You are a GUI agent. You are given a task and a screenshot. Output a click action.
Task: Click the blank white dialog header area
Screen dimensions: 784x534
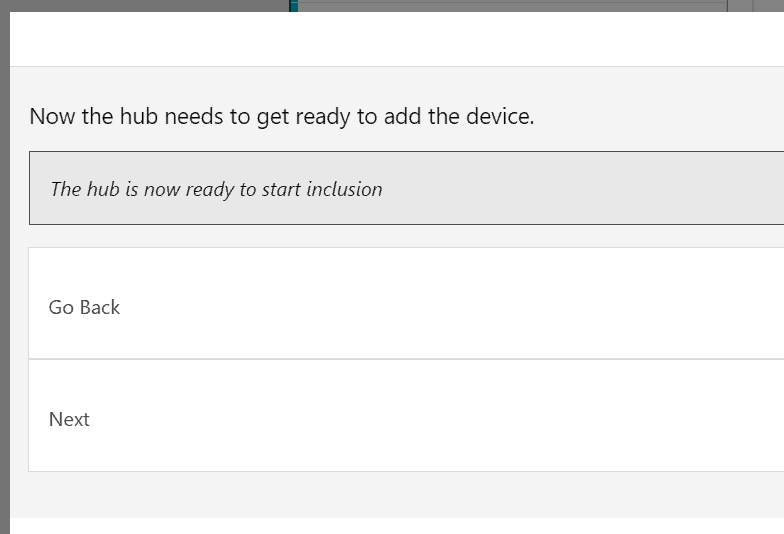tap(400, 40)
